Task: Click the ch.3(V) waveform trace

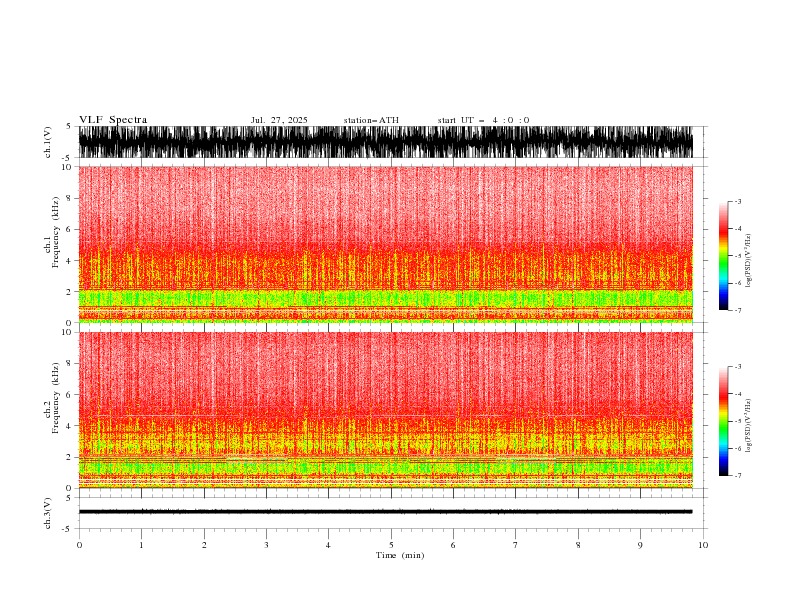Action: click(385, 512)
